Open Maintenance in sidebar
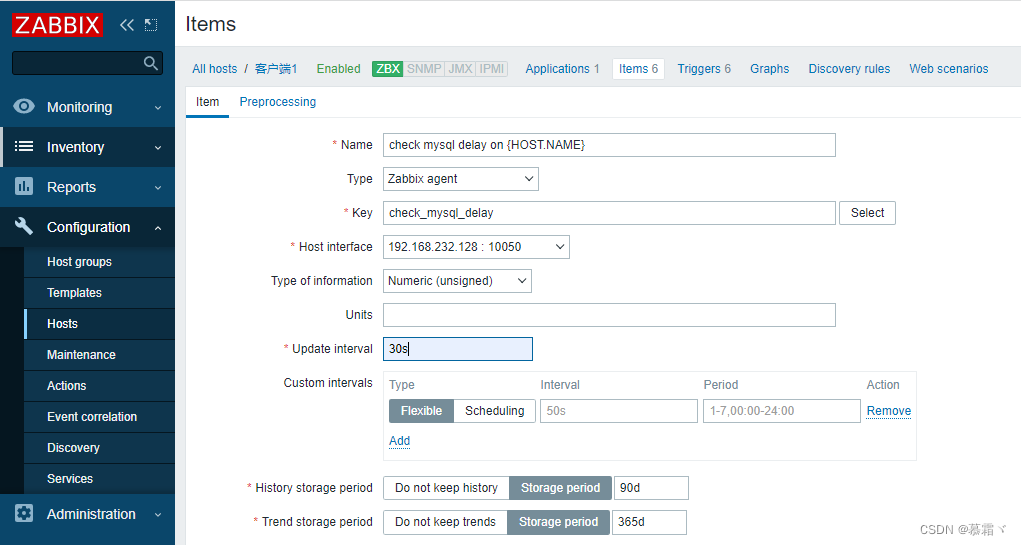Screen dimensions: 1021x545 [x=81, y=354]
